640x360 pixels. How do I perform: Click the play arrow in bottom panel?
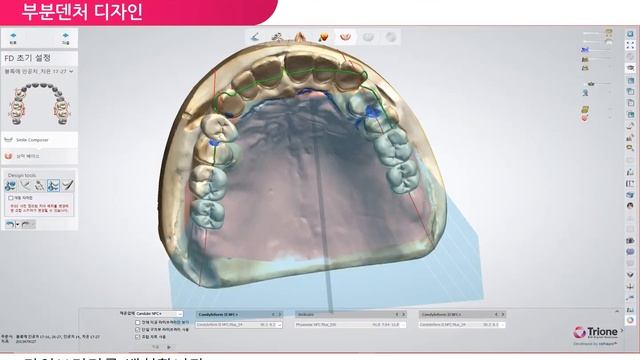tap(169, 347)
